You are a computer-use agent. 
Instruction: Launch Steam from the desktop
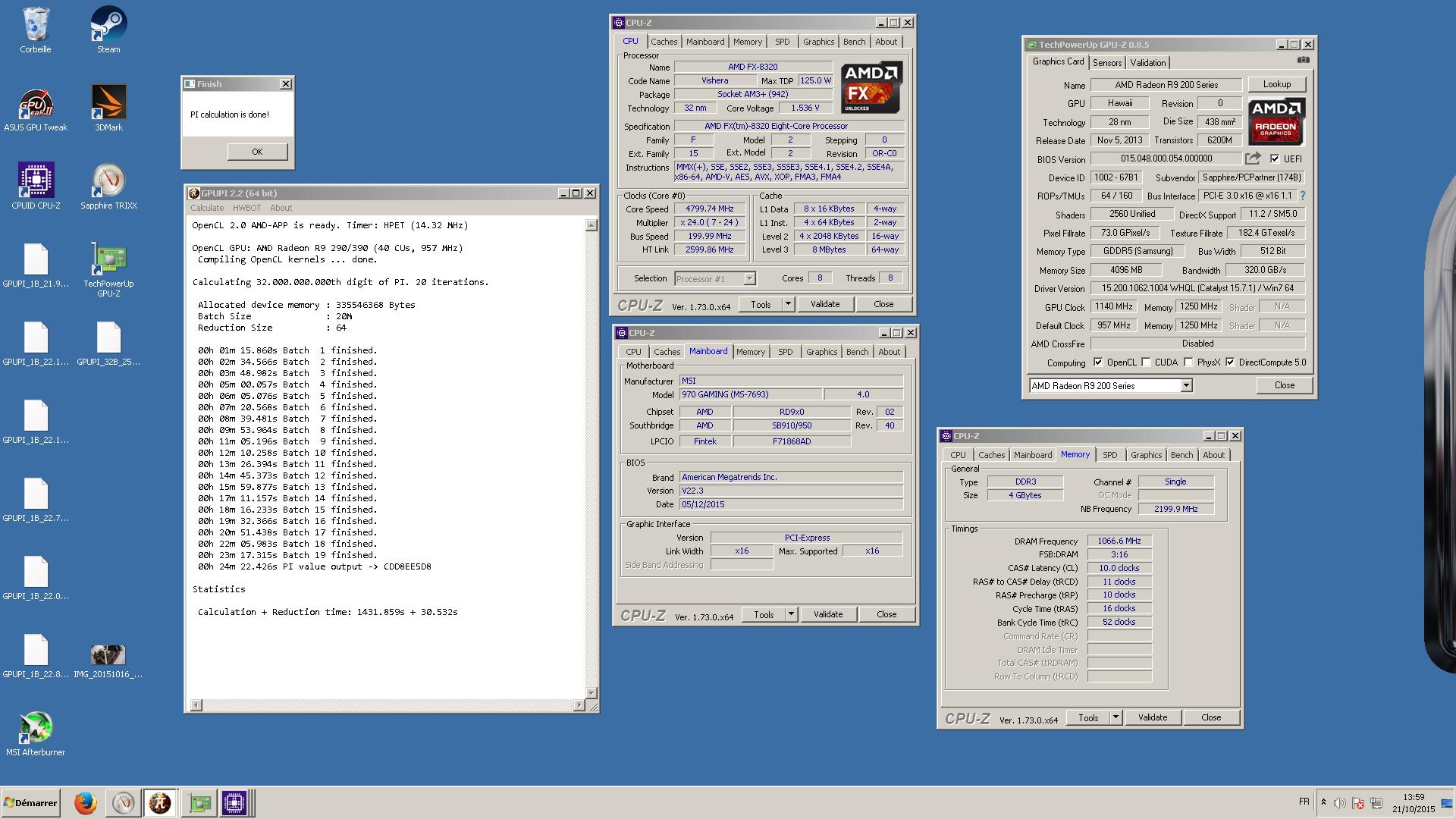108,30
